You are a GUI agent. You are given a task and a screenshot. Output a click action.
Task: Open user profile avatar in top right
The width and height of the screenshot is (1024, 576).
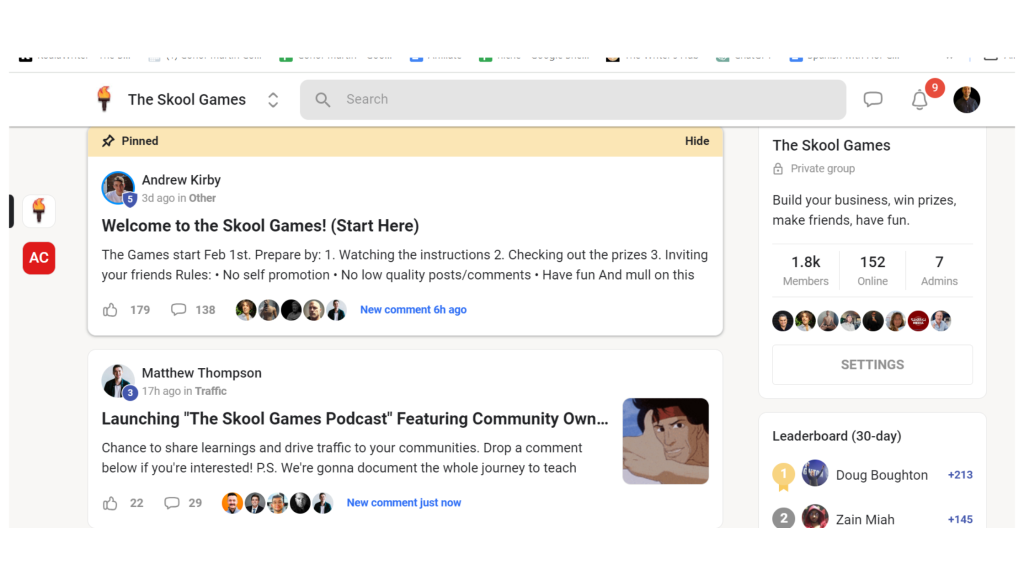(966, 99)
